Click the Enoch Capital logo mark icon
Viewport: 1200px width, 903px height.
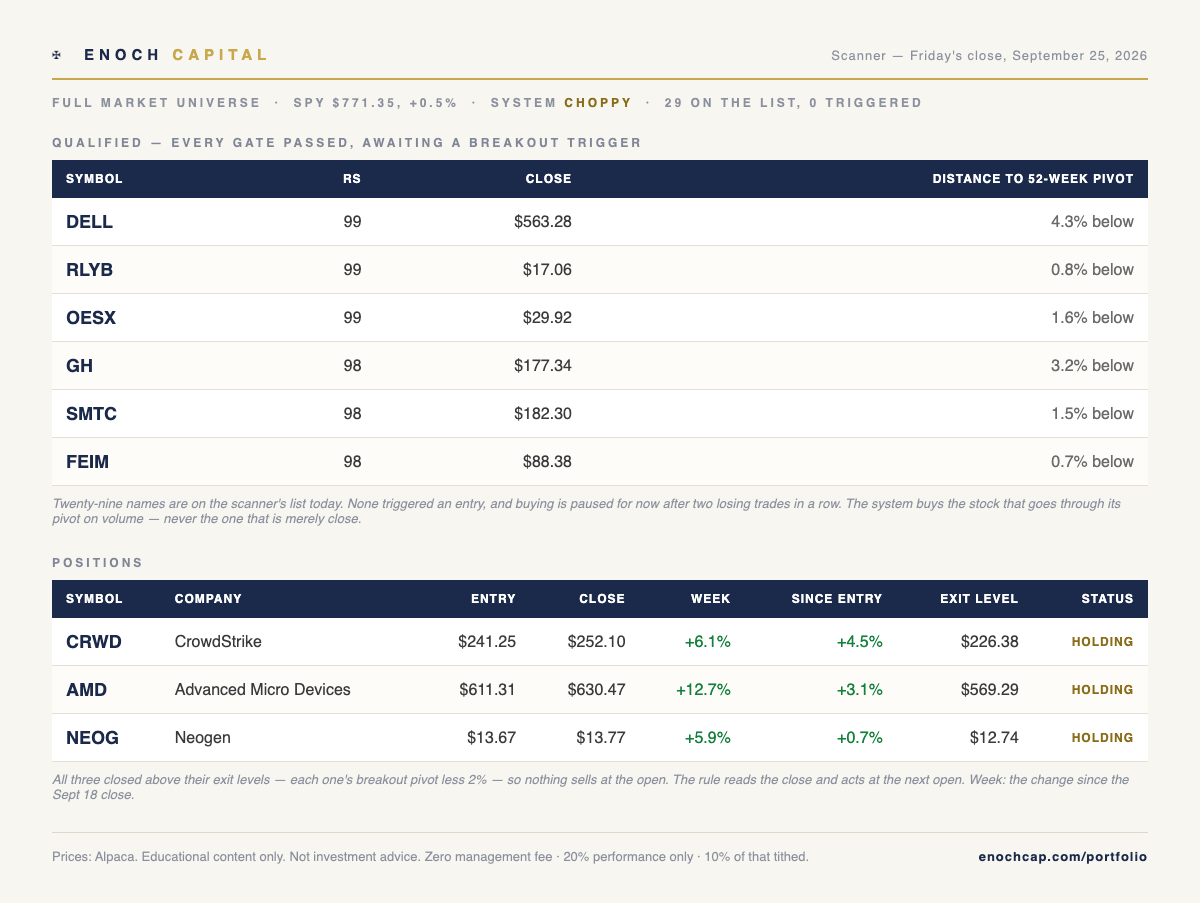(57, 55)
